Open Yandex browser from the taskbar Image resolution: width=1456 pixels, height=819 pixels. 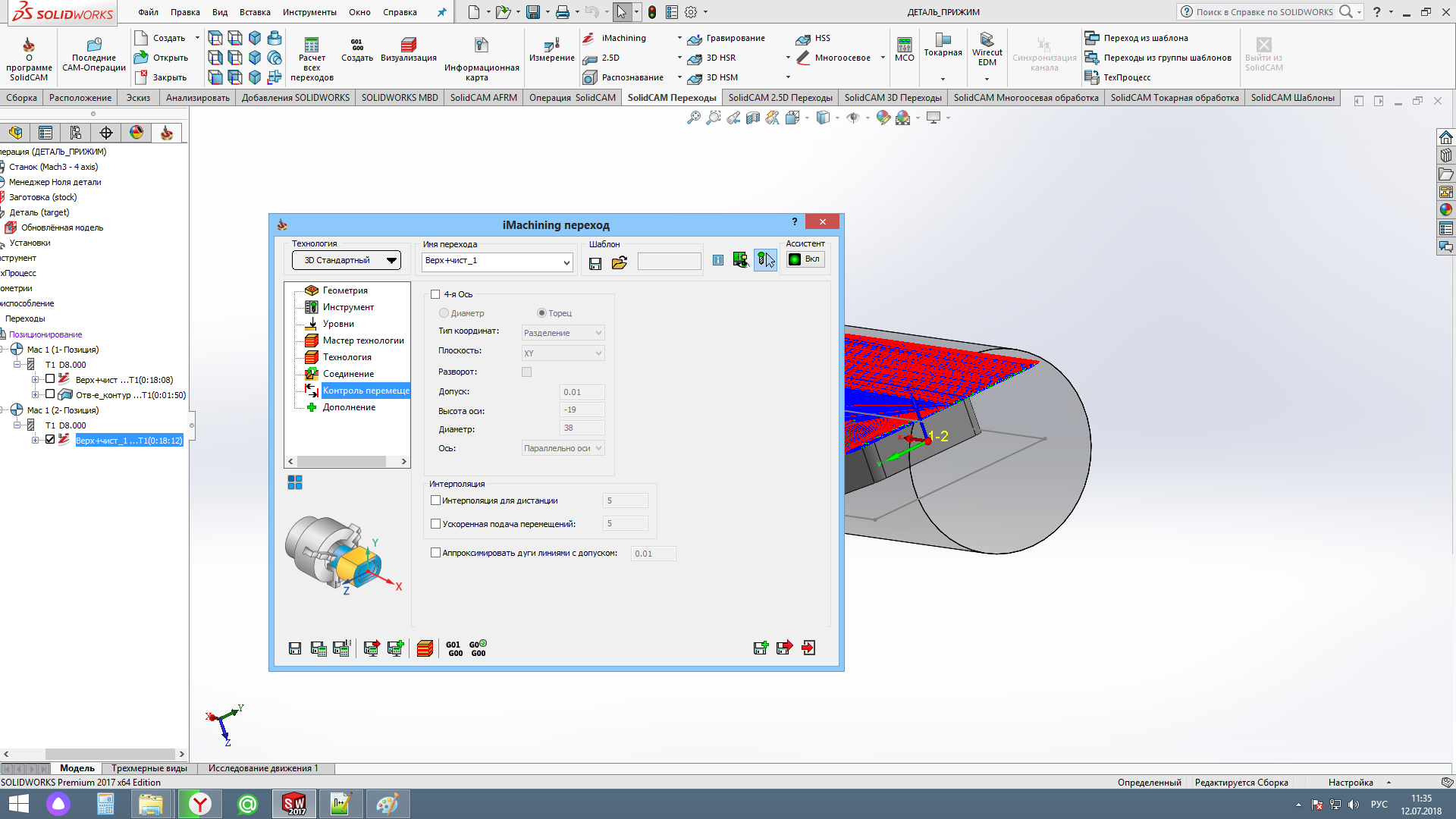200,804
